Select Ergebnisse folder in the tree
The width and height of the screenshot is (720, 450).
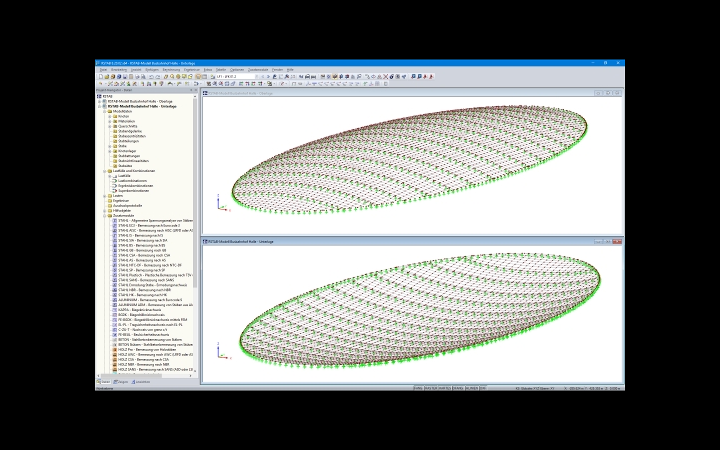tap(121, 201)
